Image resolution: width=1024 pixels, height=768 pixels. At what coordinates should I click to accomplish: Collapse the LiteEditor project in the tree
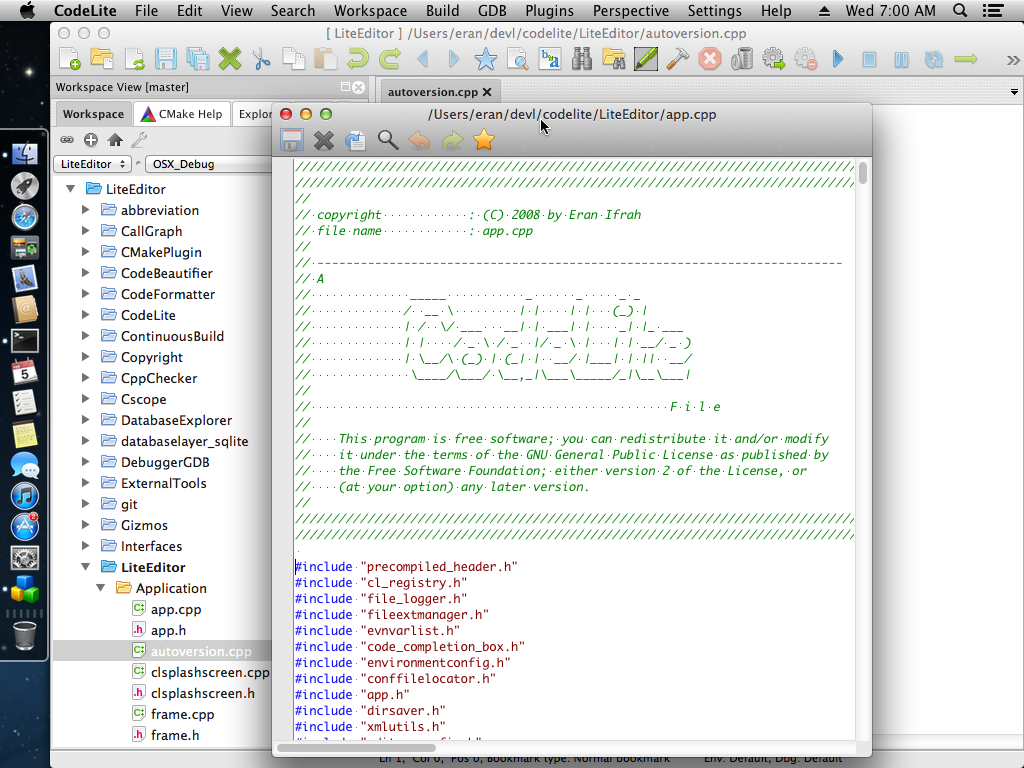tap(86, 567)
